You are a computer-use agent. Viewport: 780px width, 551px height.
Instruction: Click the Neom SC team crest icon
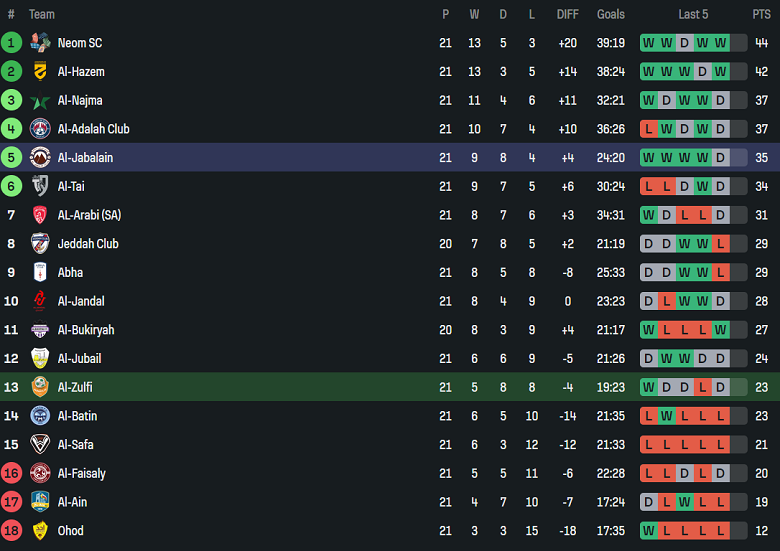(x=40, y=43)
